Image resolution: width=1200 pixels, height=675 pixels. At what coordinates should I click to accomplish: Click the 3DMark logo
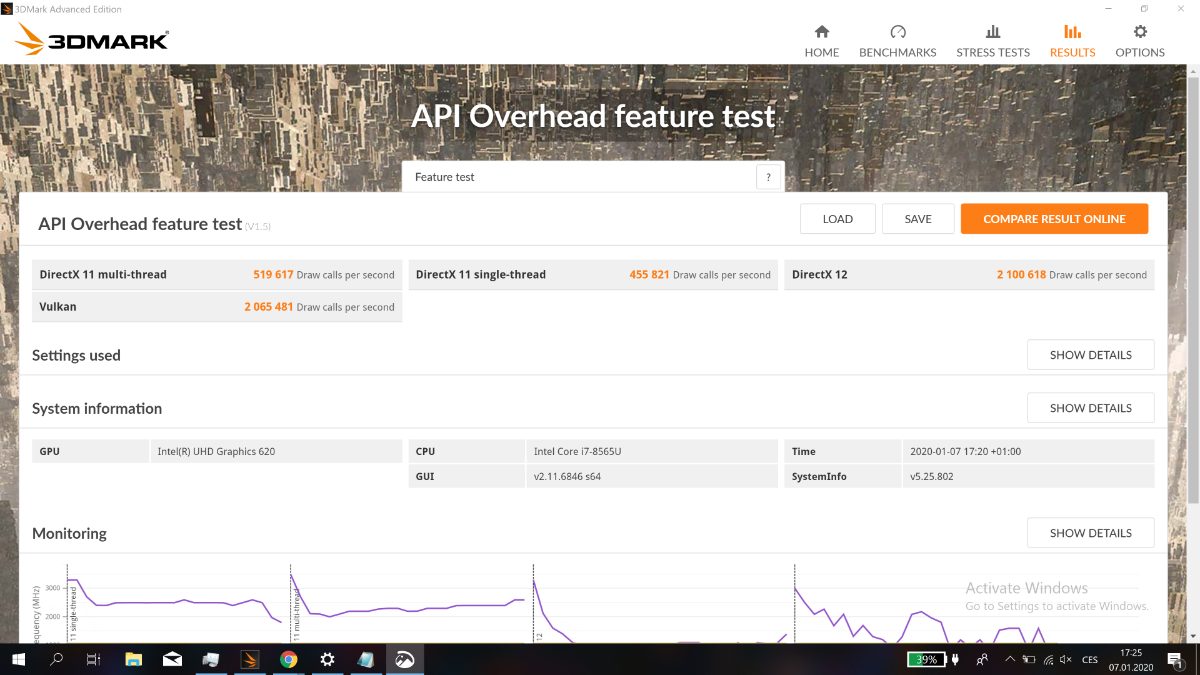[x=92, y=40]
